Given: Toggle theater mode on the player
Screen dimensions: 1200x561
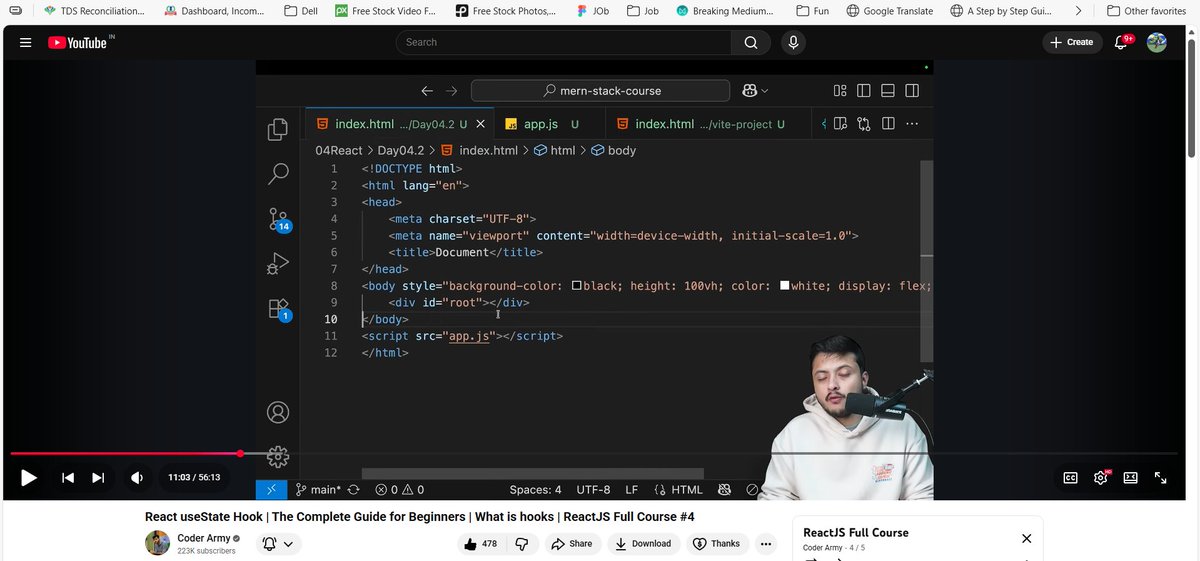Looking at the screenshot, I should (1131, 478).
